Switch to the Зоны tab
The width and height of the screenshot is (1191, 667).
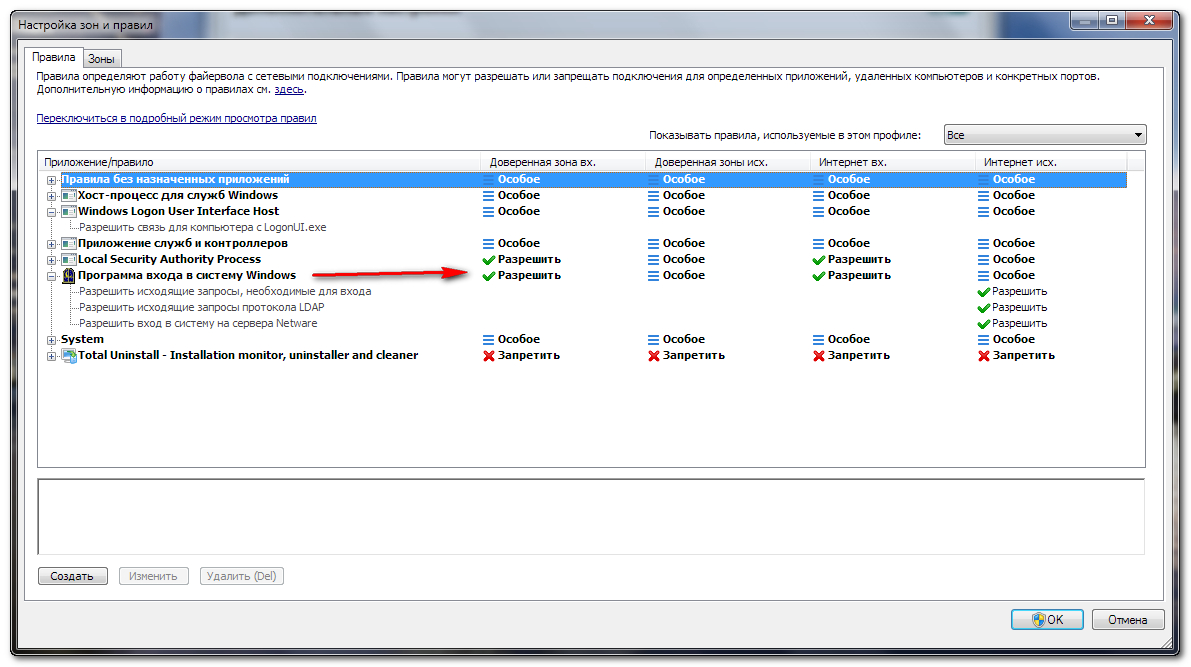[101, 58]
